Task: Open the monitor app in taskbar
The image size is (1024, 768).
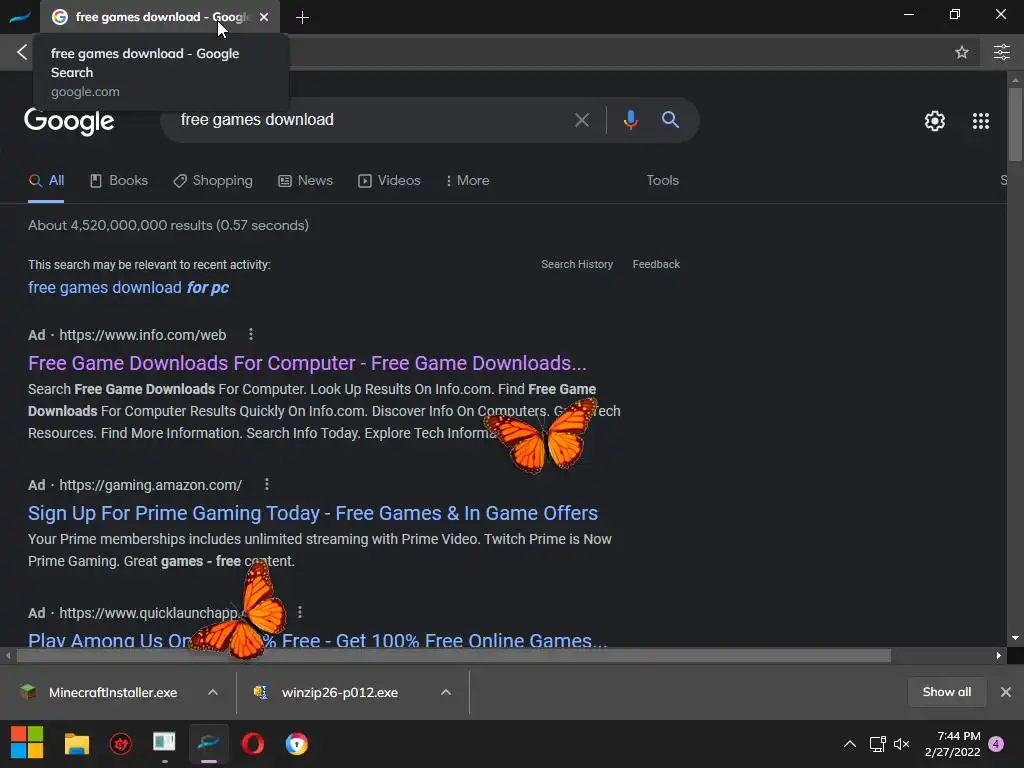Action: pyautogui.click(x=164, y=743)
